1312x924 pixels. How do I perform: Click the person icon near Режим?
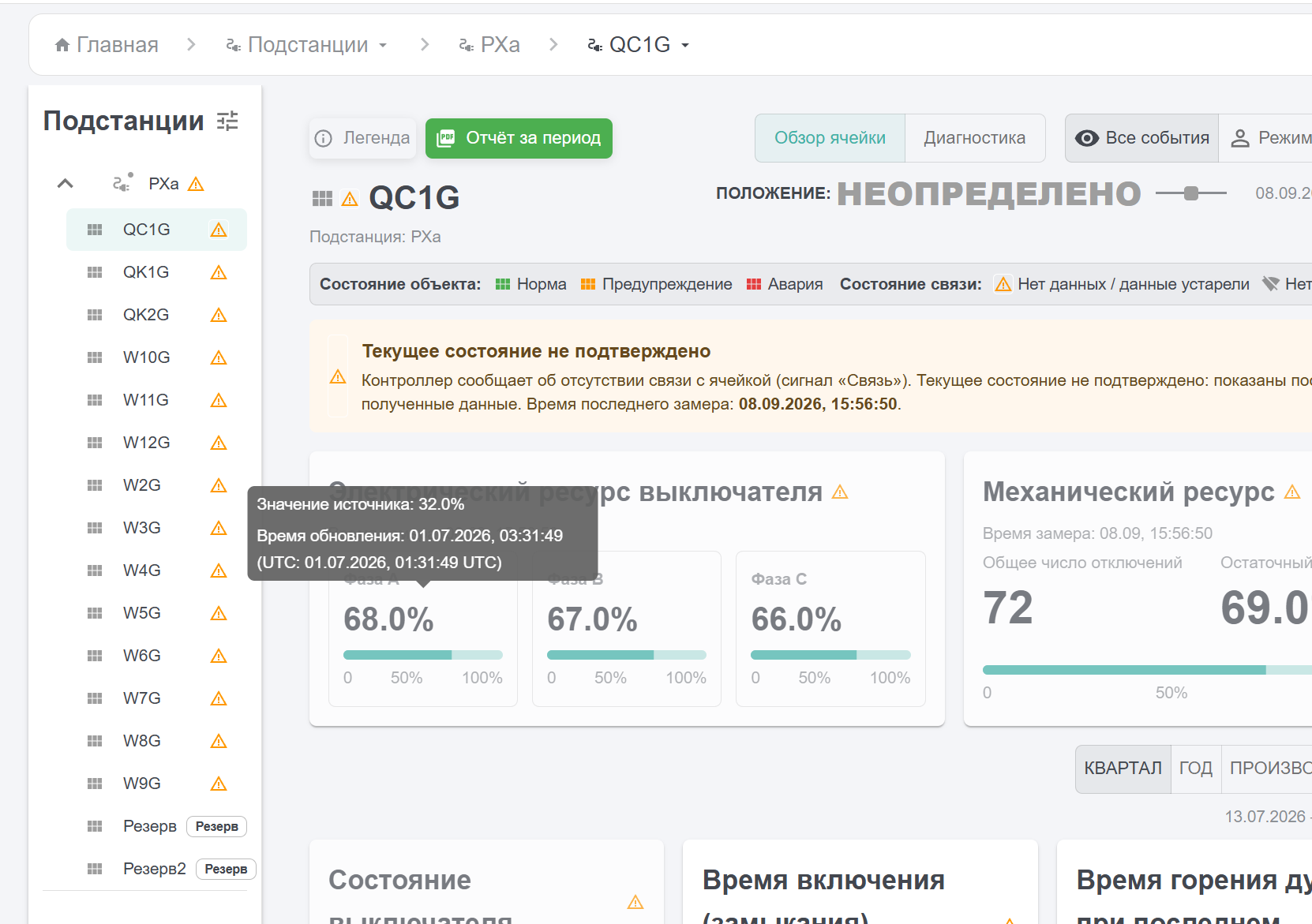pyautogui.click(x=1240, y=138)
